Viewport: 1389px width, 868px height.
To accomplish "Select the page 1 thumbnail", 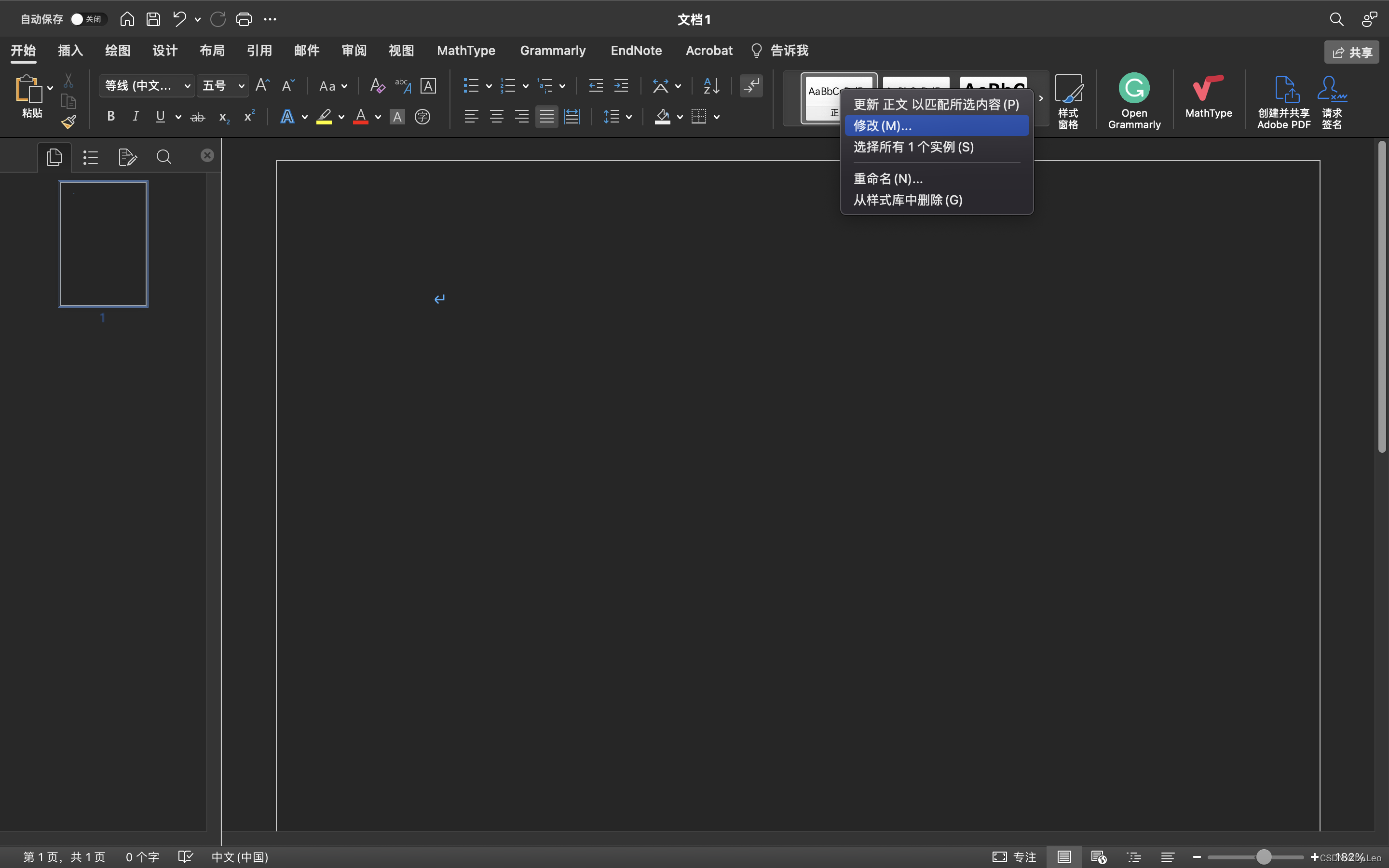I will 103,244.
